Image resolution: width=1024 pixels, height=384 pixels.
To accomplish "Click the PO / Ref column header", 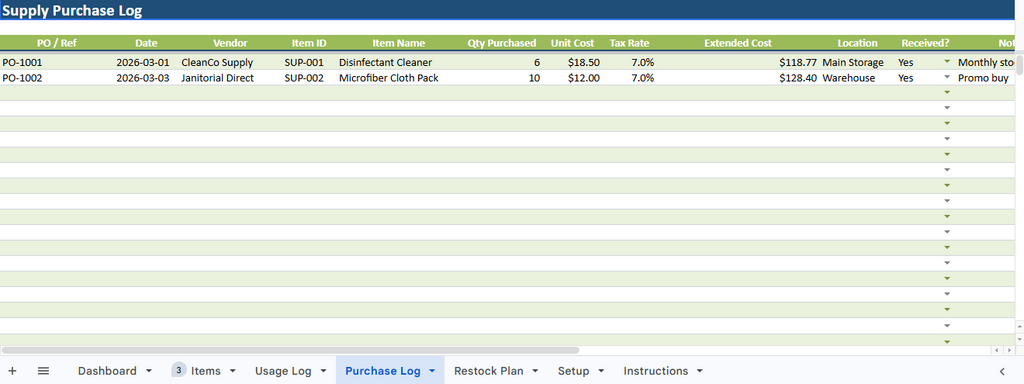I will [57, 43].
